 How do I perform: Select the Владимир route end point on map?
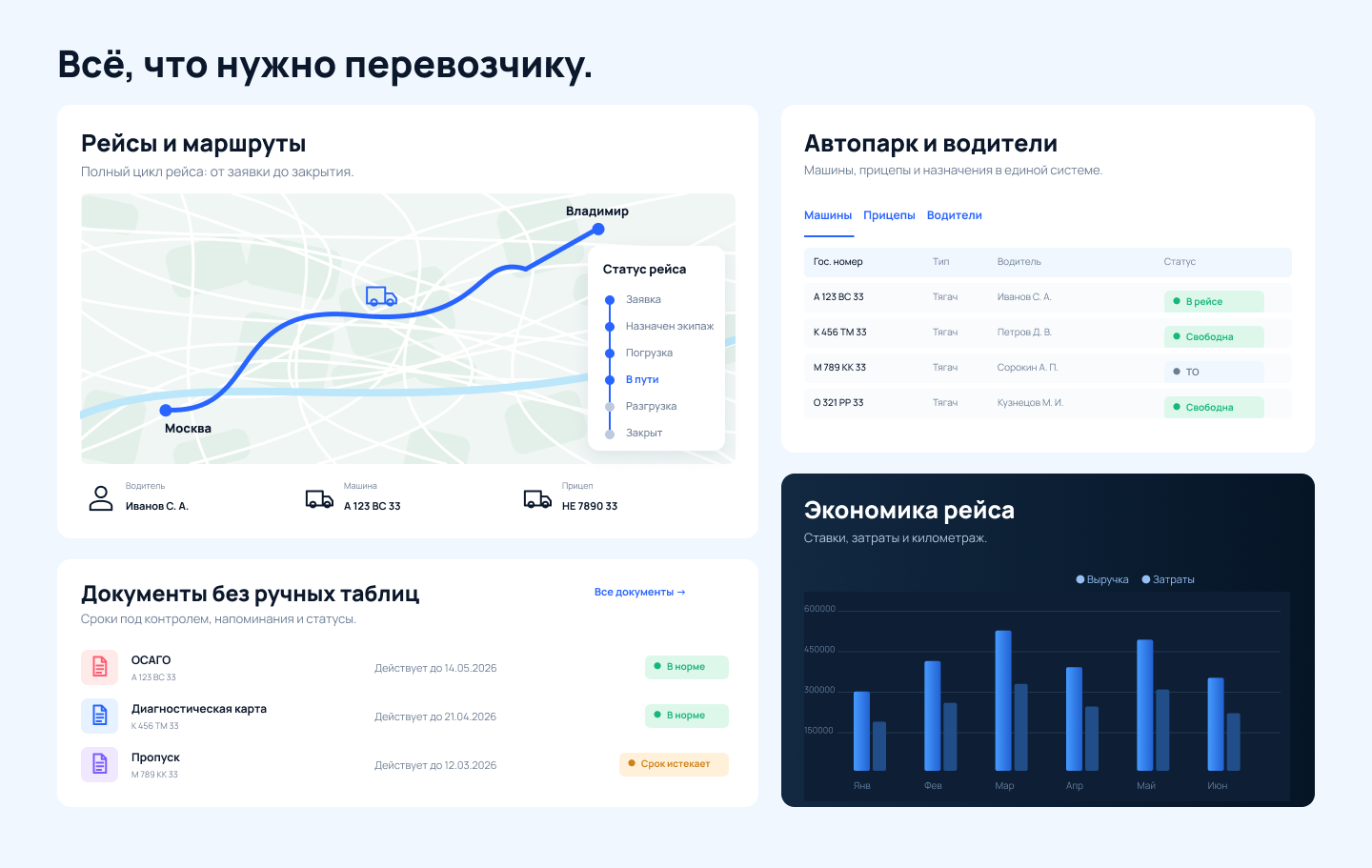(598, 229)
